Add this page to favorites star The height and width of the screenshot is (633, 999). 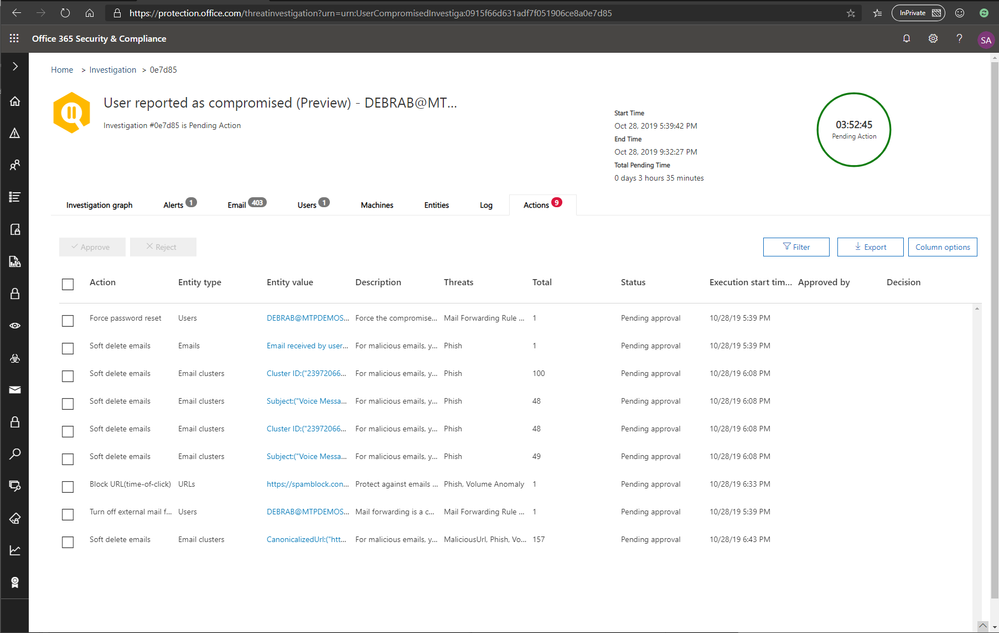851,13
